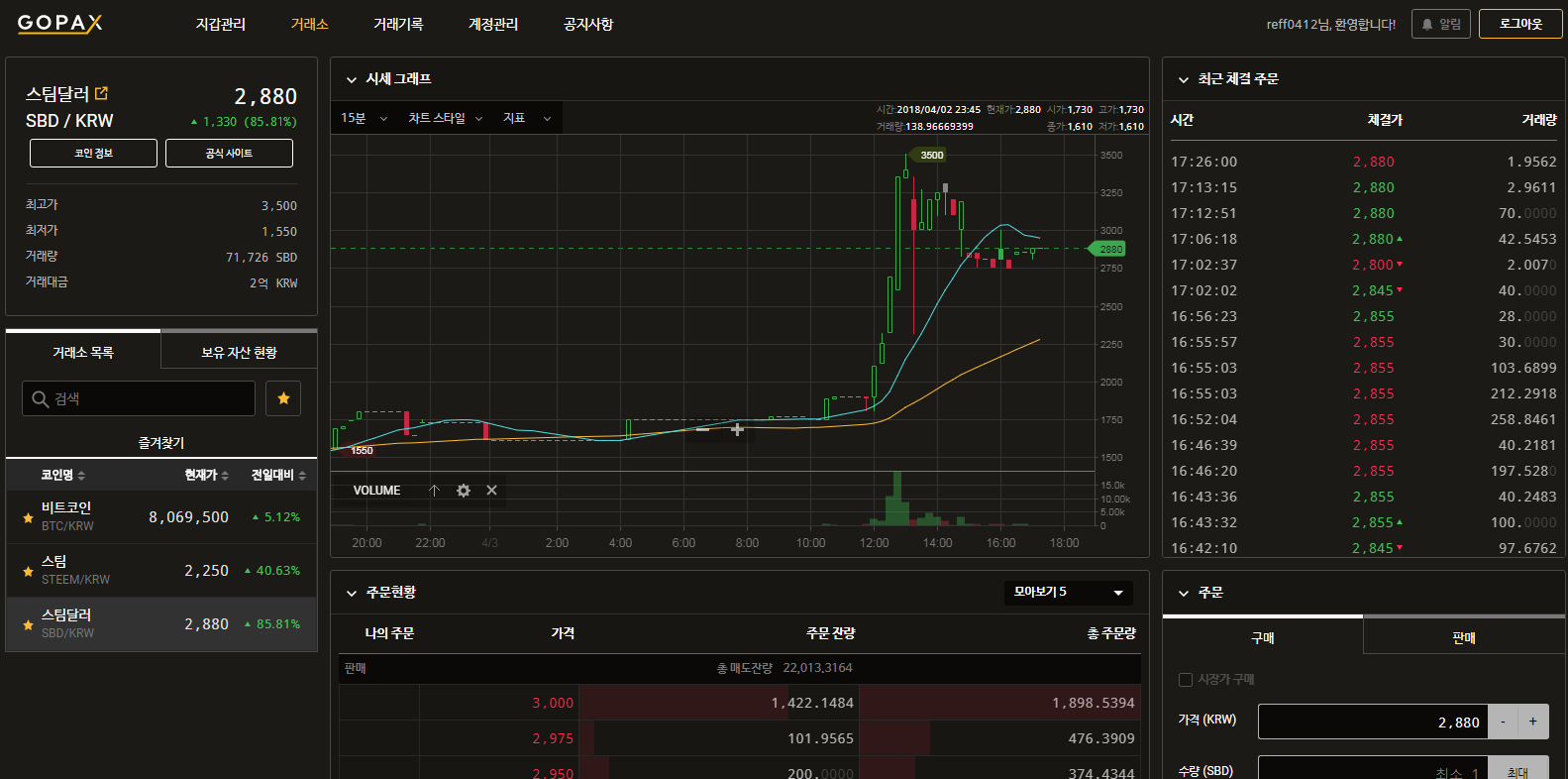Sort coin list by 전일대비
Viewport: 1568px width, 779px height.
278,476
